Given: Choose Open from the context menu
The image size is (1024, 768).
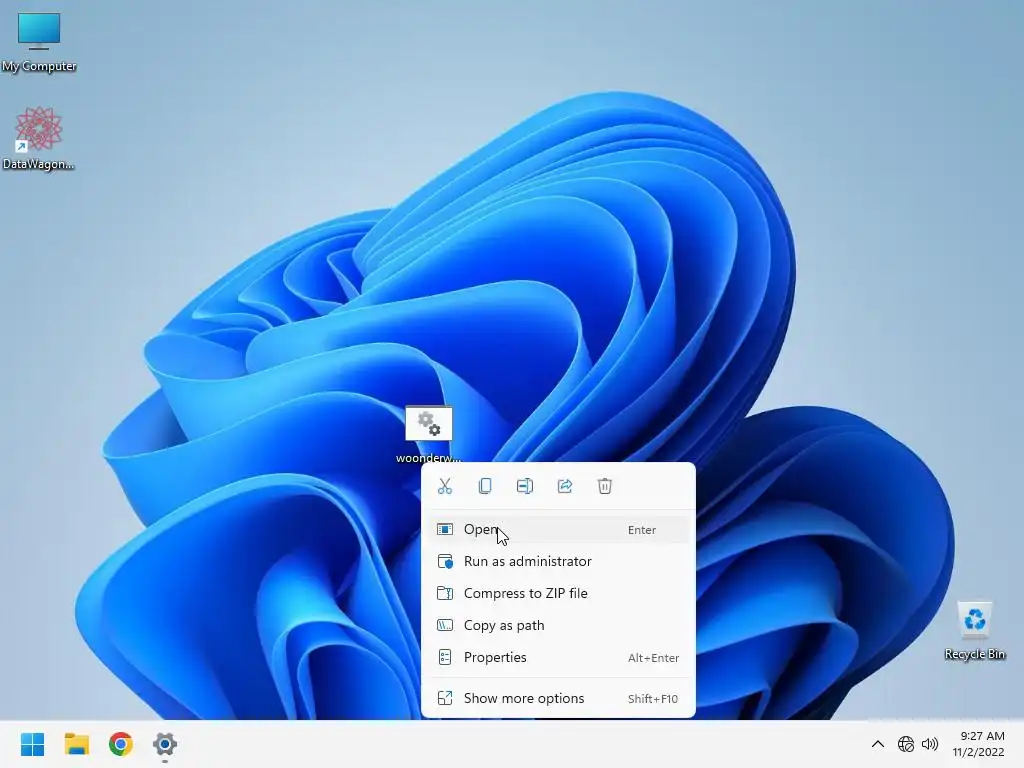Looking at the screenshot, I should click(x=558, y=530).
